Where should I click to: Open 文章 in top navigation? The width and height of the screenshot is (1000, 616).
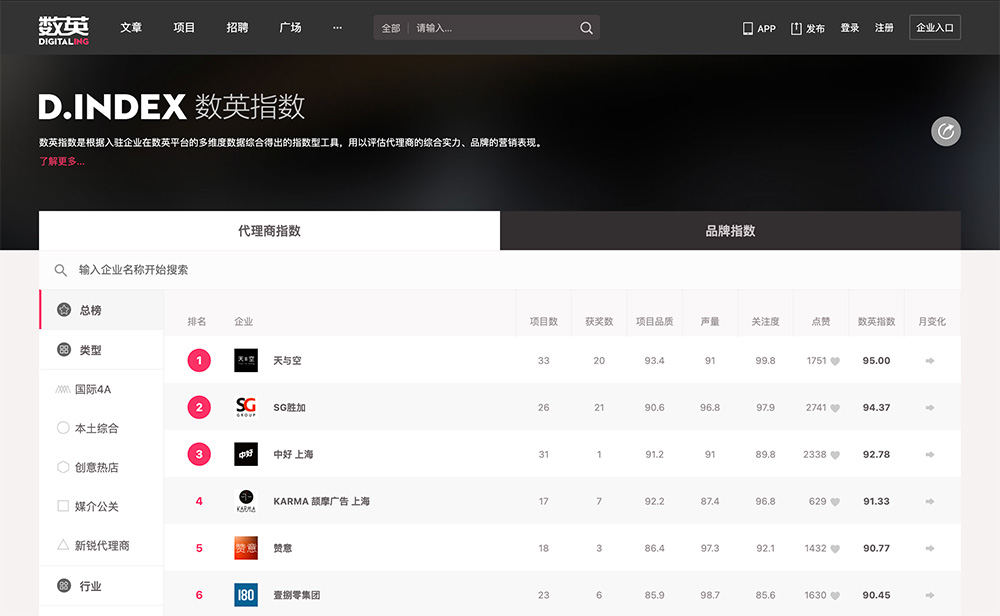pyautogui.click(x=131, y=27)
